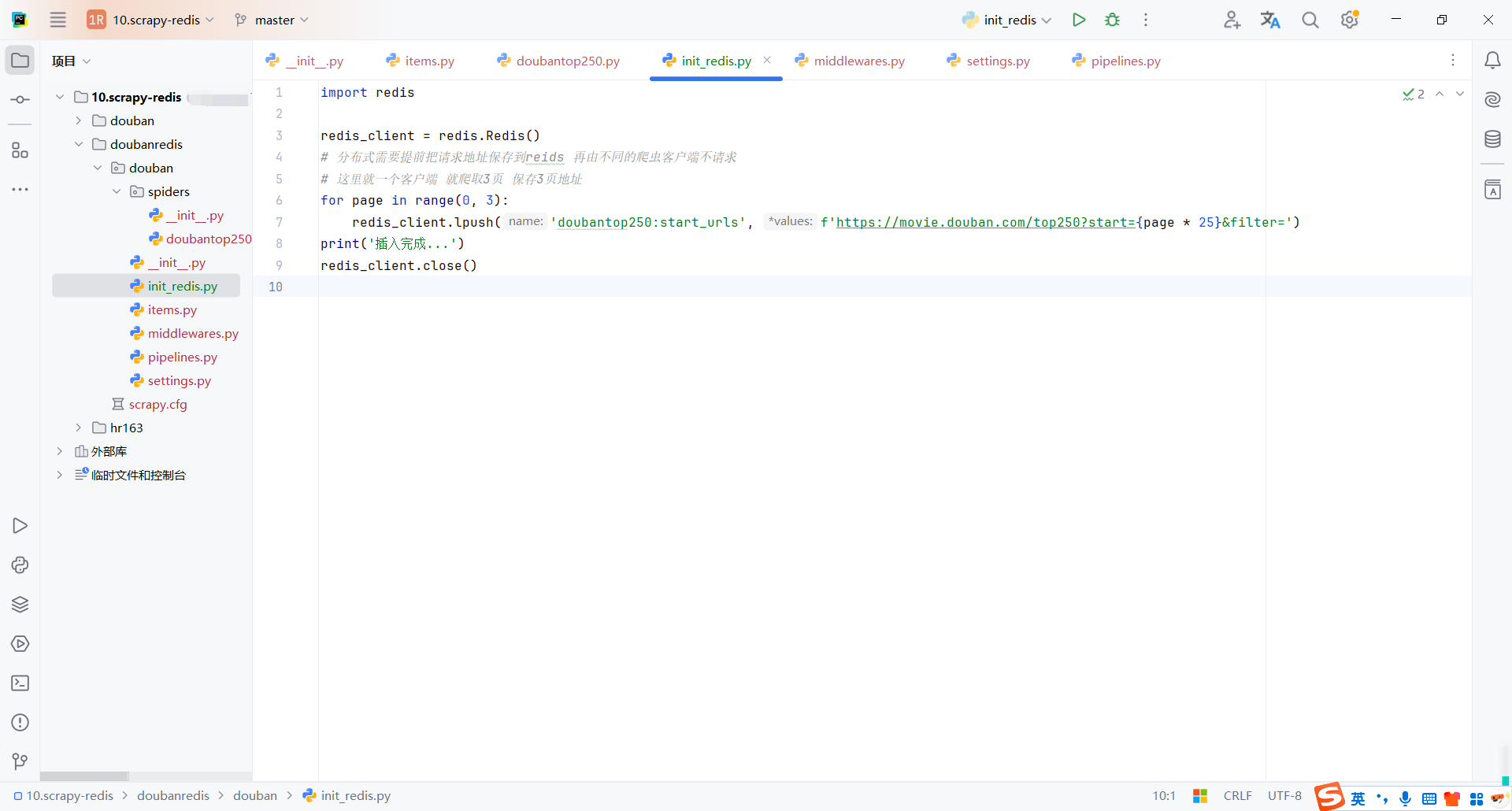Open the Services tool window
Viewport: 1512px width, 811px height.
click(x=20, y=644)
